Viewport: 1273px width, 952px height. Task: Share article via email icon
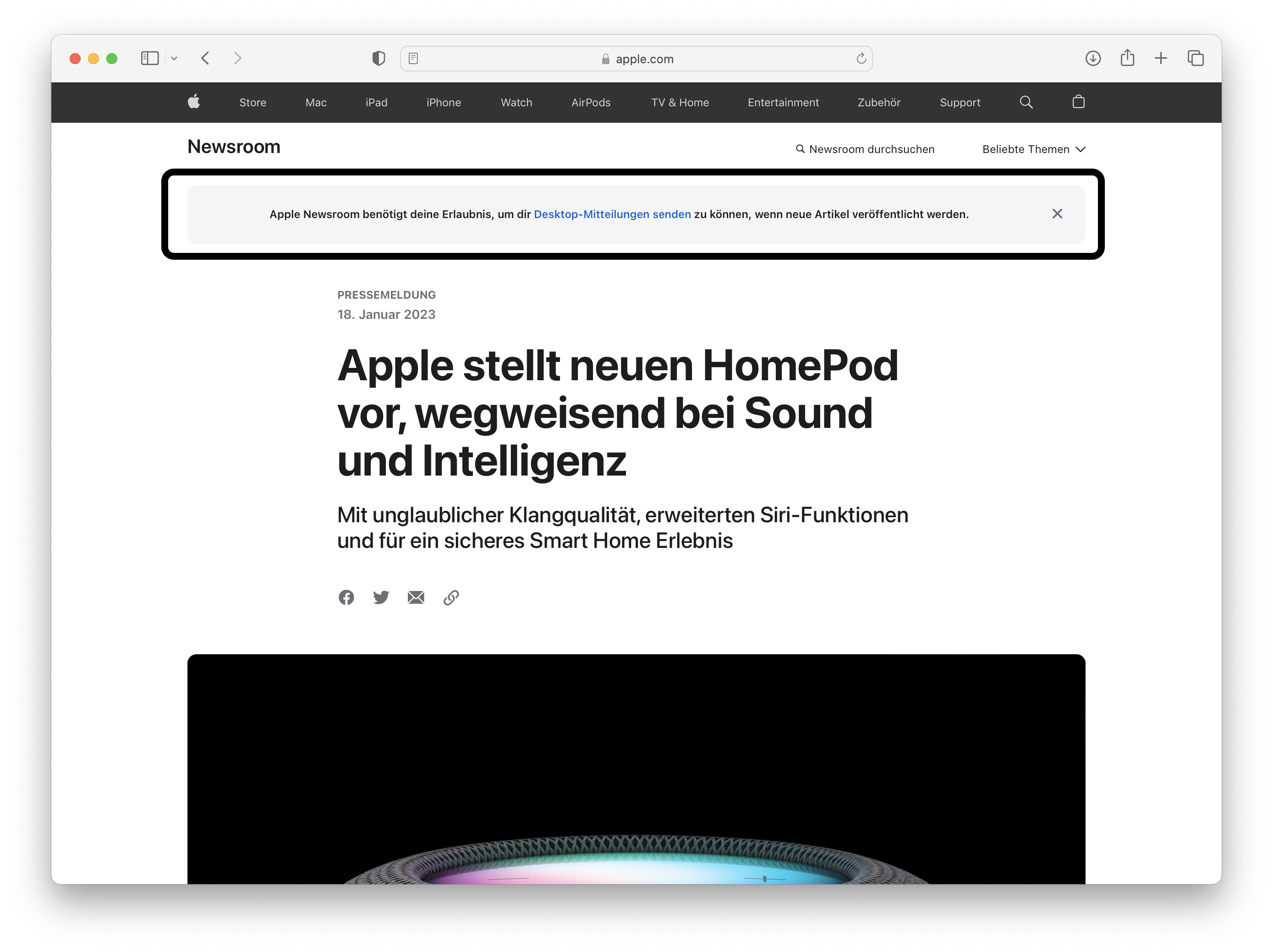[x=416, y=597]
